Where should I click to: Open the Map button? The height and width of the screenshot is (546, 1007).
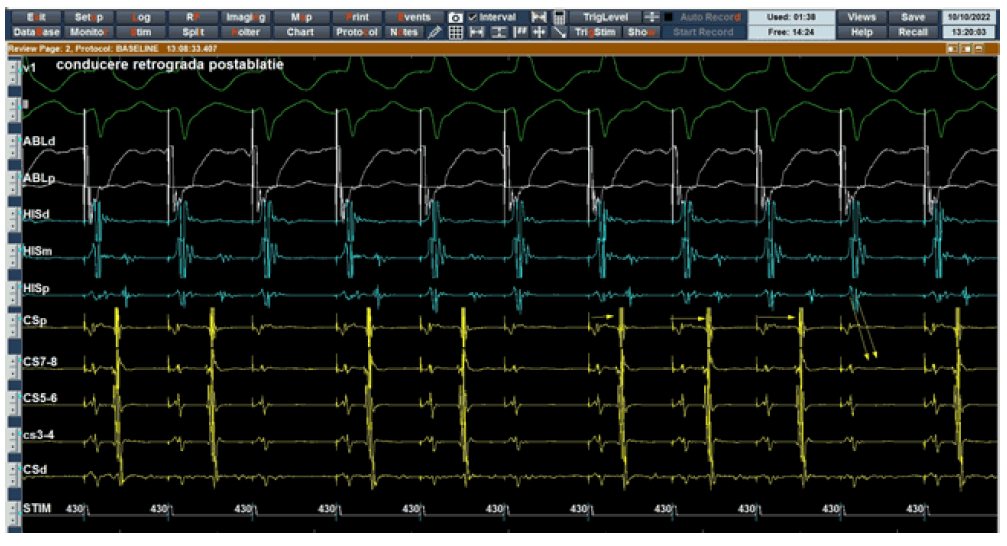(301, 17)
